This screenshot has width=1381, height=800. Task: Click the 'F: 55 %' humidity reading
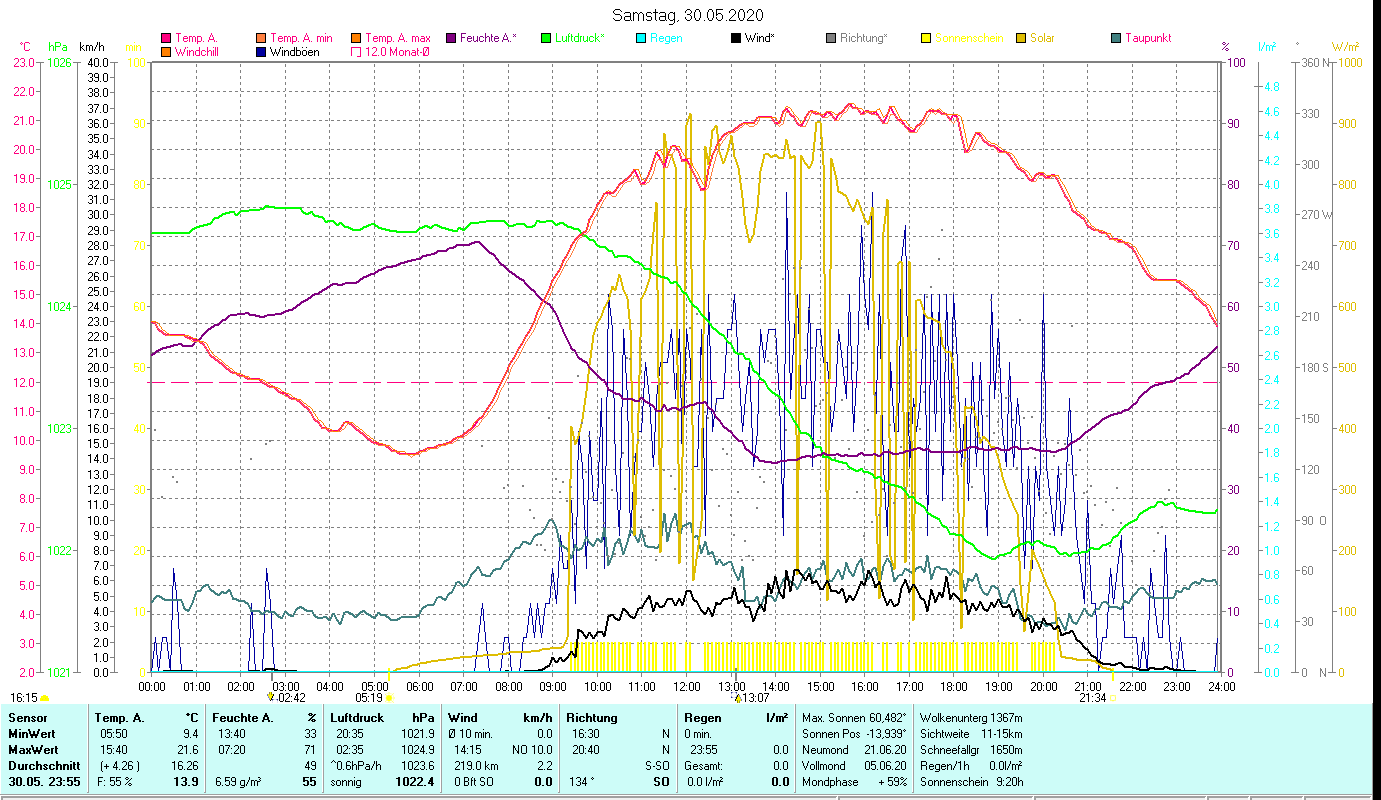(114, 781)
